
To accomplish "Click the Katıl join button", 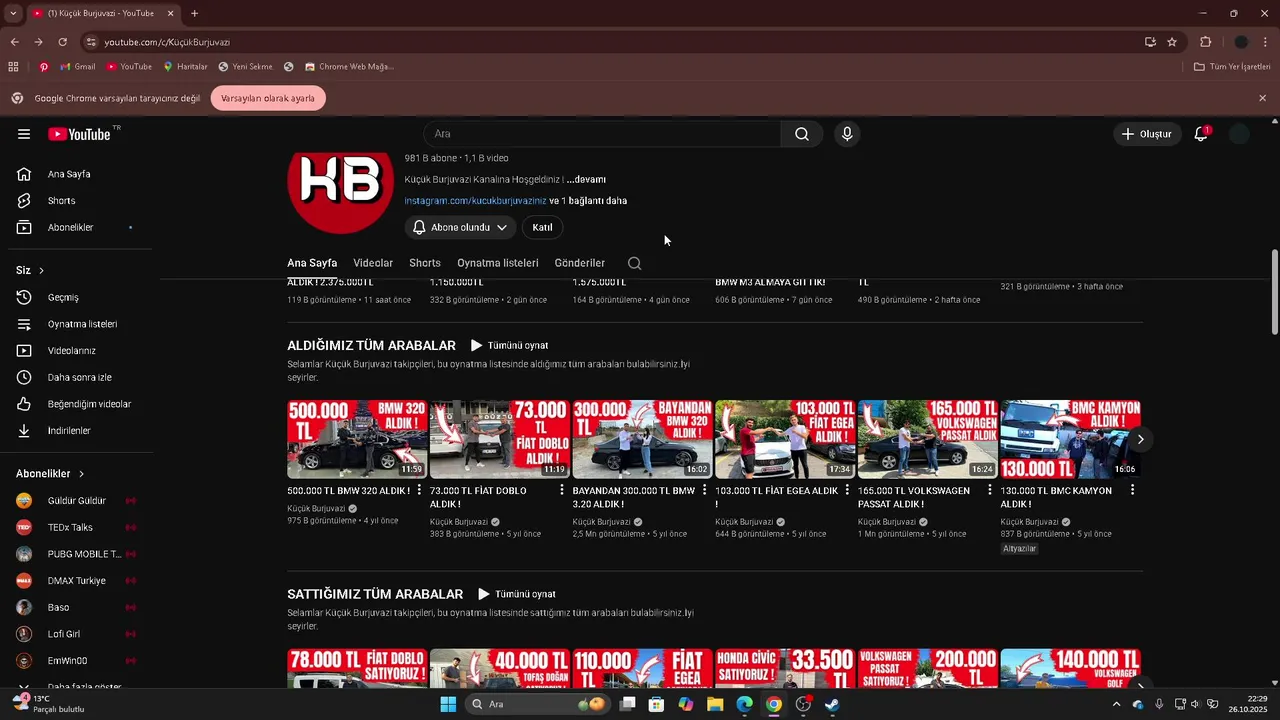I will click(x=542, y=228).
